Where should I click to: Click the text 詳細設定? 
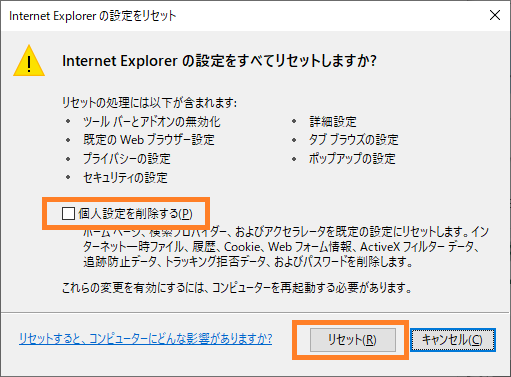click(x=333, y=122)
